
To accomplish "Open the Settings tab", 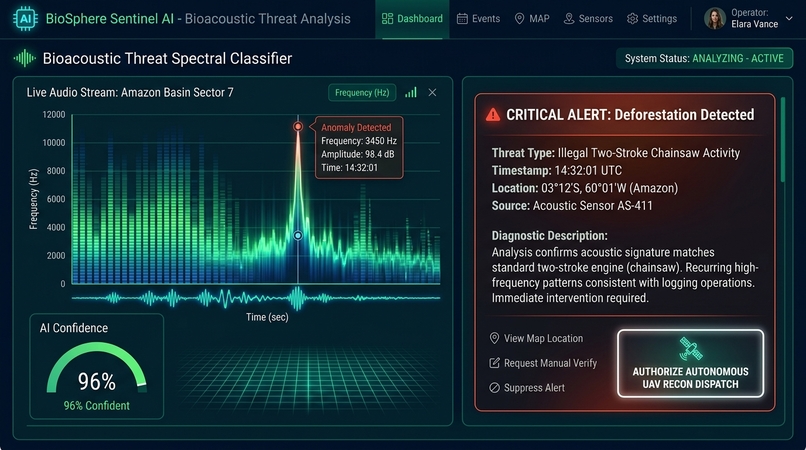I will tap(652, 19).
